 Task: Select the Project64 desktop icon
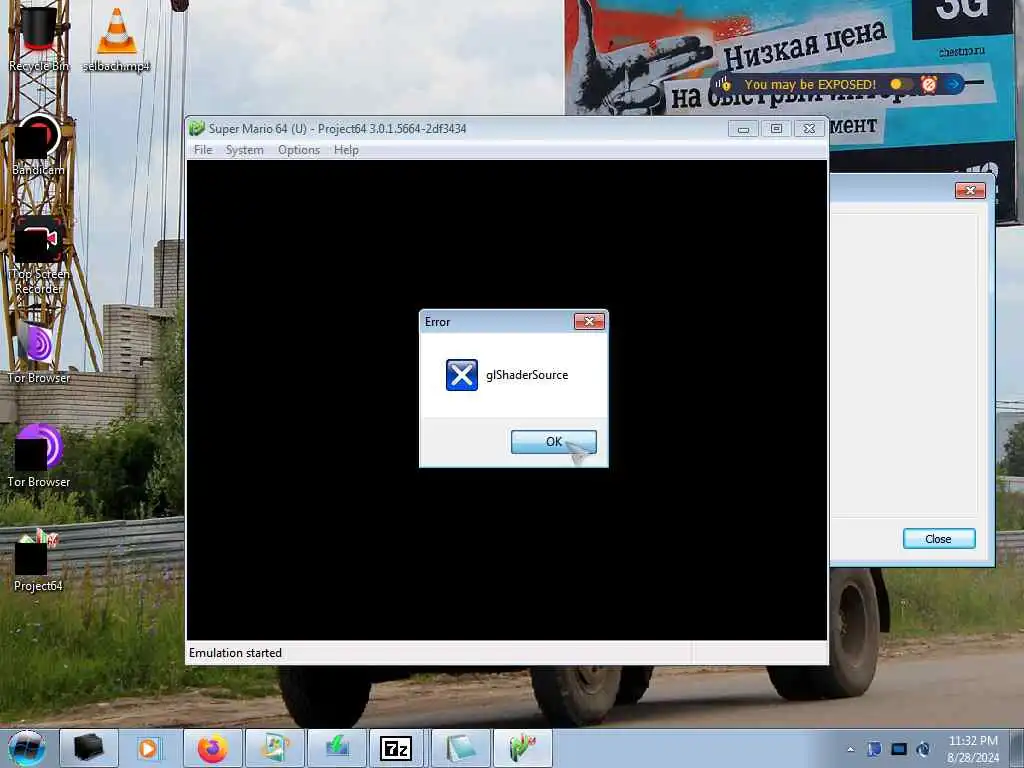click(39, 560)
